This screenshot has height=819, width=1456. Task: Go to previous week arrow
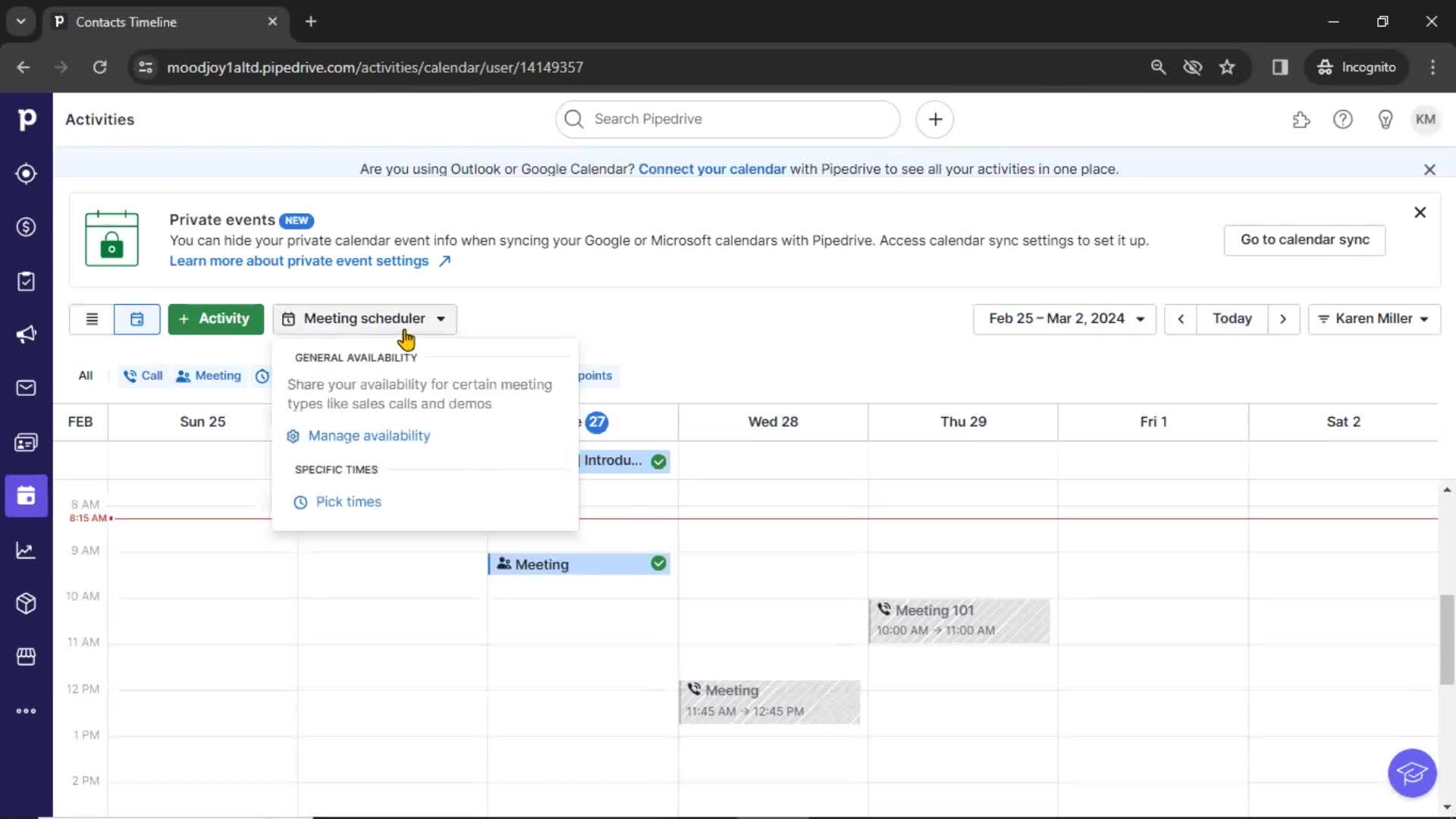[x=1181, y=319]
